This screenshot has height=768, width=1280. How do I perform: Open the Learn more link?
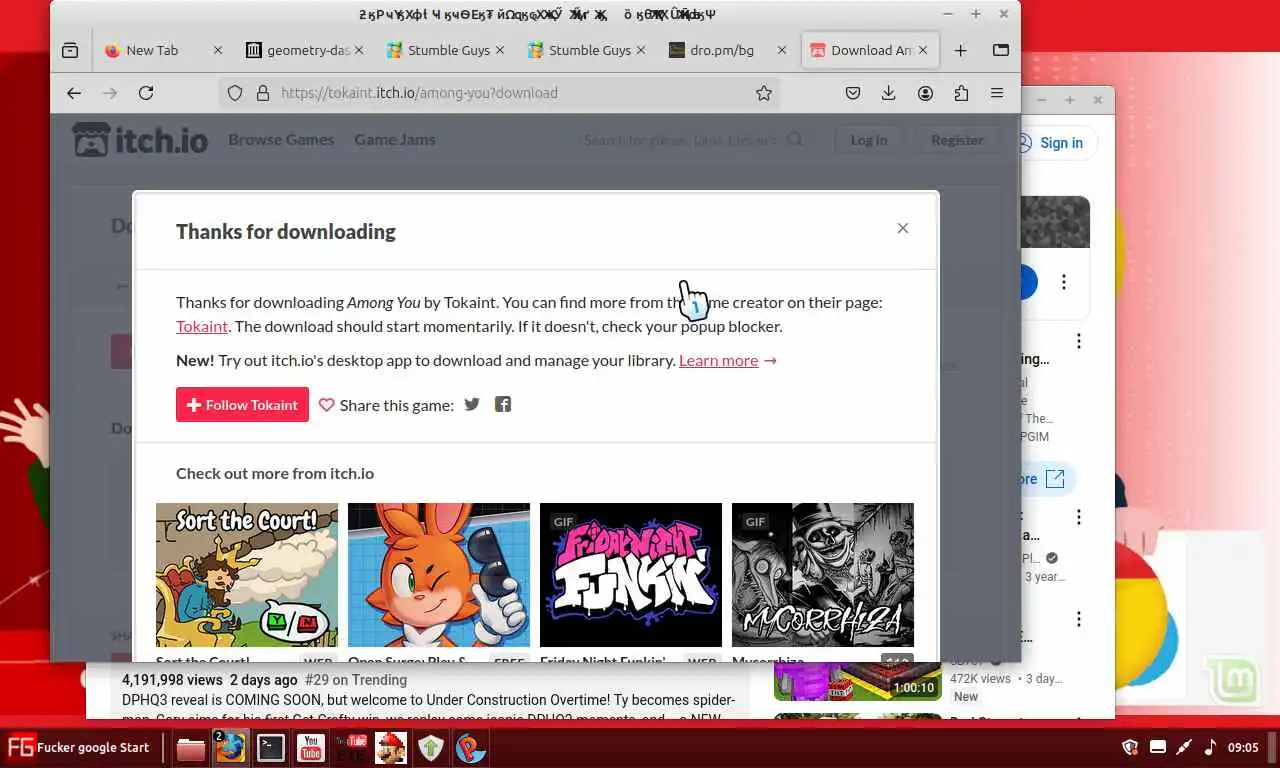pyautogui.click(x=728, y=360)
